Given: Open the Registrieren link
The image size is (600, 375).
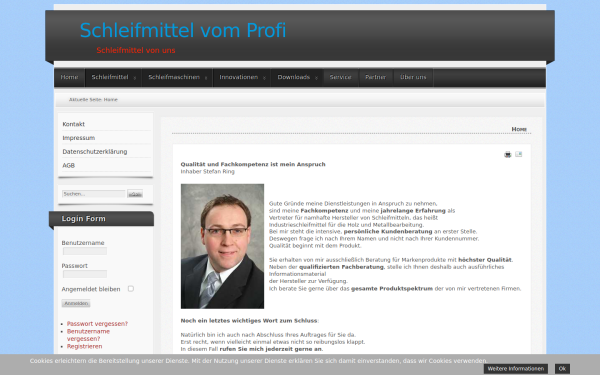Looking at the screenshot, I should (85, 346).
